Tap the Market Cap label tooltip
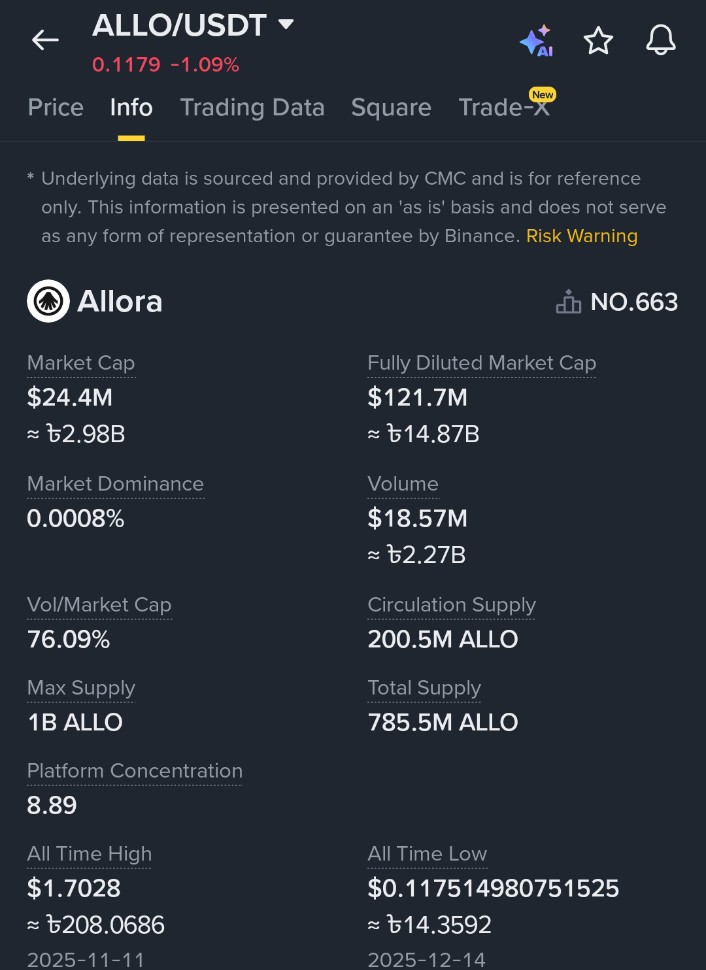Viewport: 706px width, 970px height. tap(81, 363)
